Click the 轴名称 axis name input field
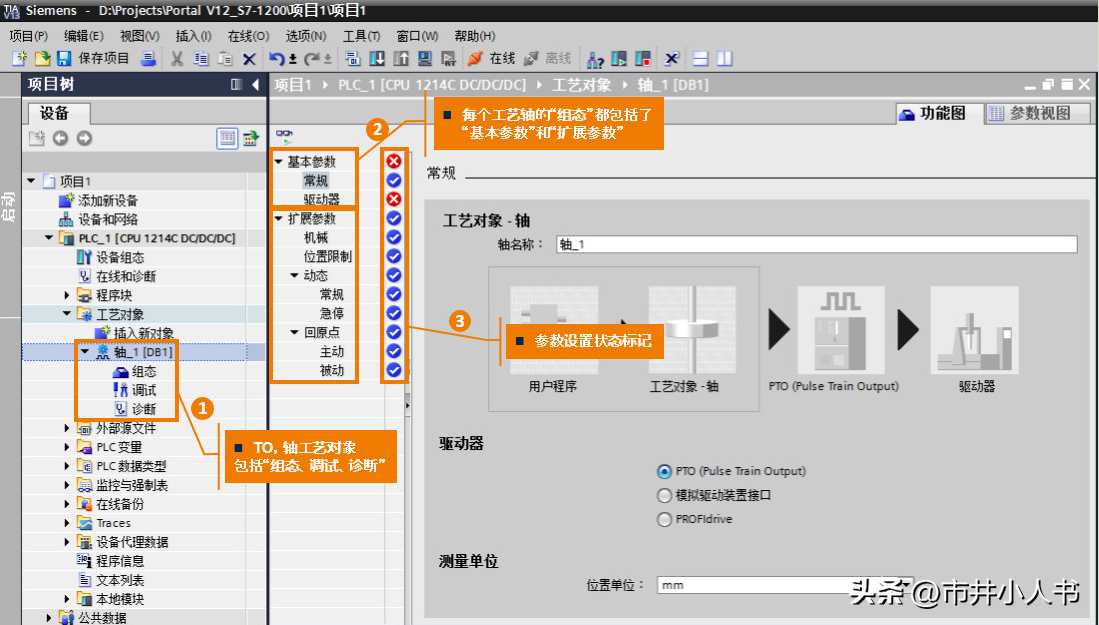Viewport: 1099px width, 625px height. coord(815,245)
